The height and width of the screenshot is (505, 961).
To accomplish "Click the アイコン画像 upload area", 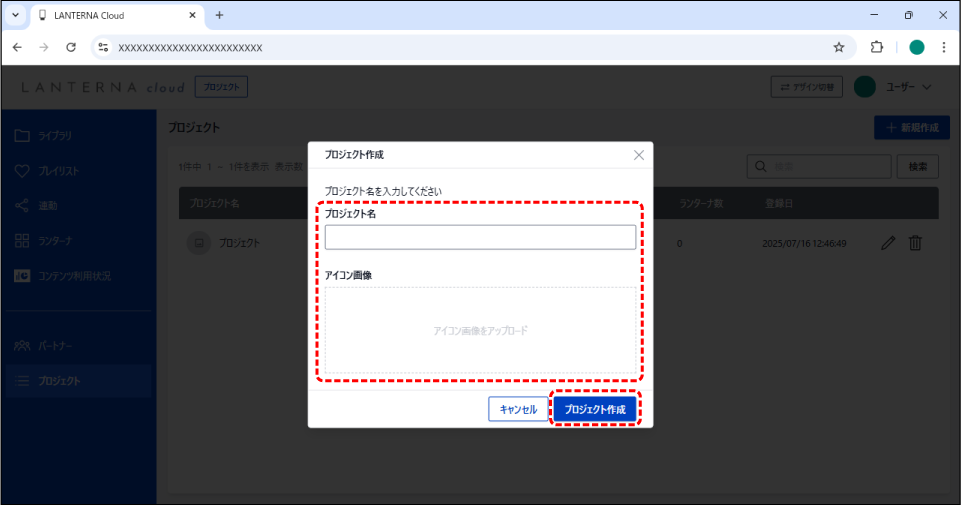I will coord(480,330).
